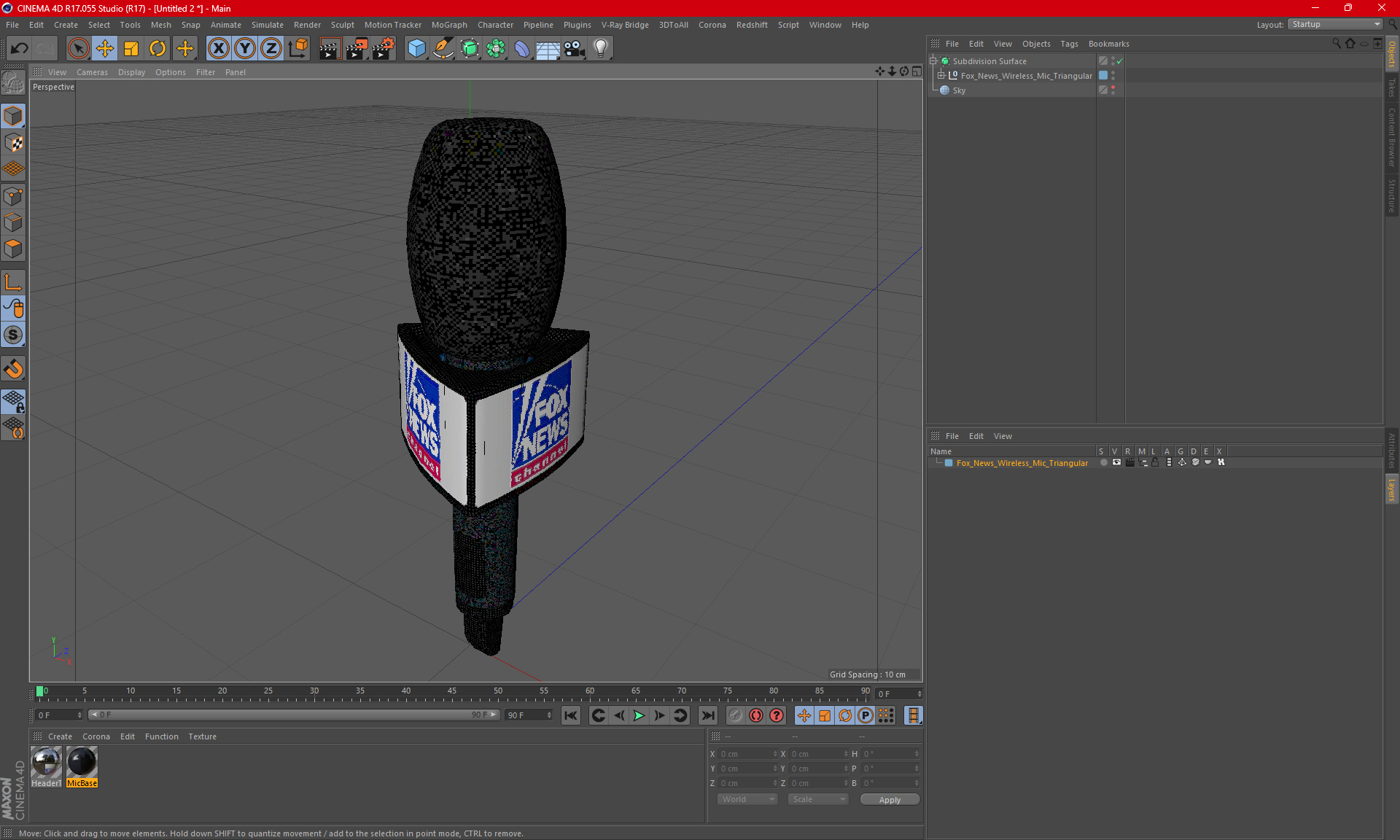Add a camera object icon
This screenshot has height=840, width=1400.
(x=575, y=48)
